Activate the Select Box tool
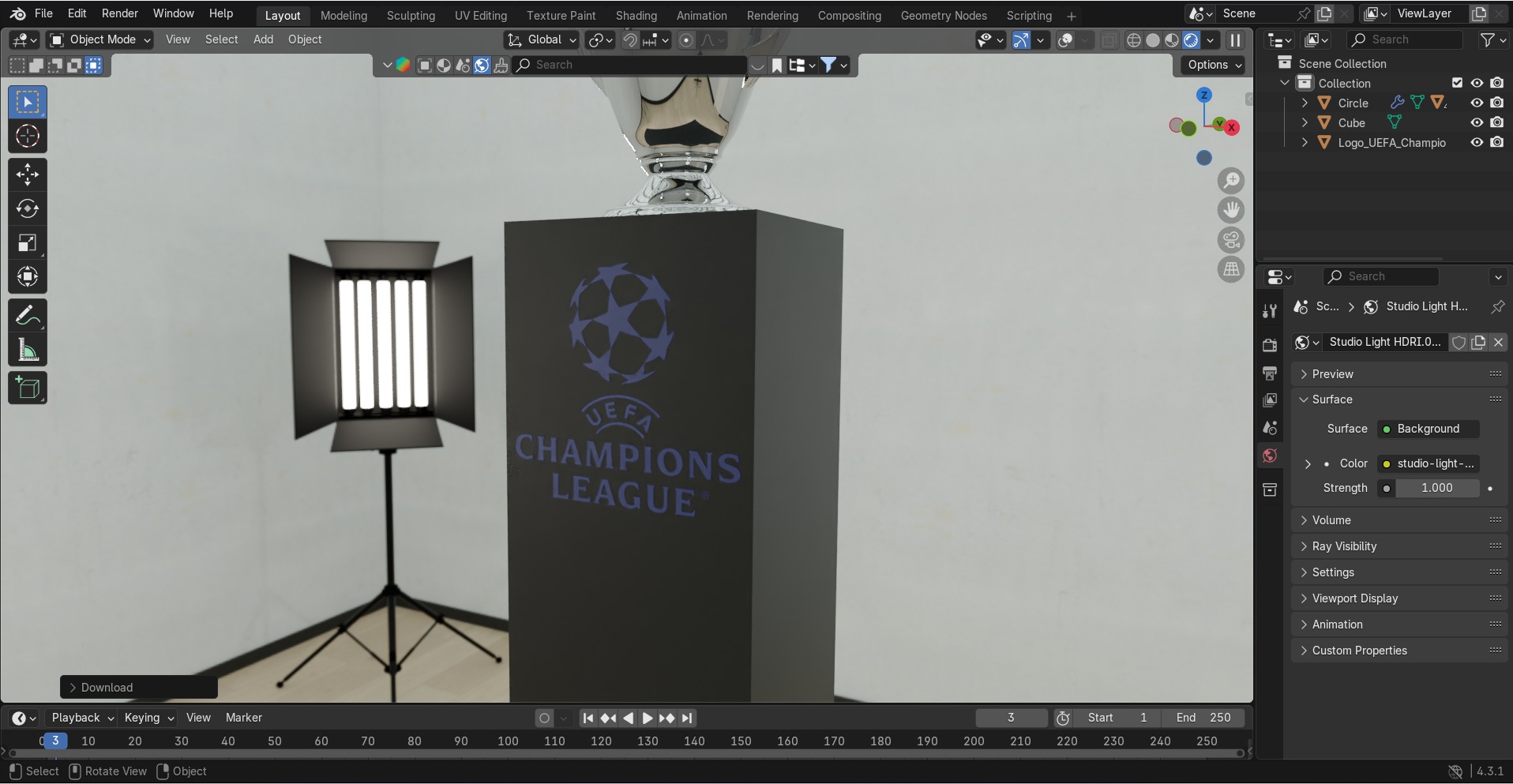1513x784 pixels. tap(28, 103)
